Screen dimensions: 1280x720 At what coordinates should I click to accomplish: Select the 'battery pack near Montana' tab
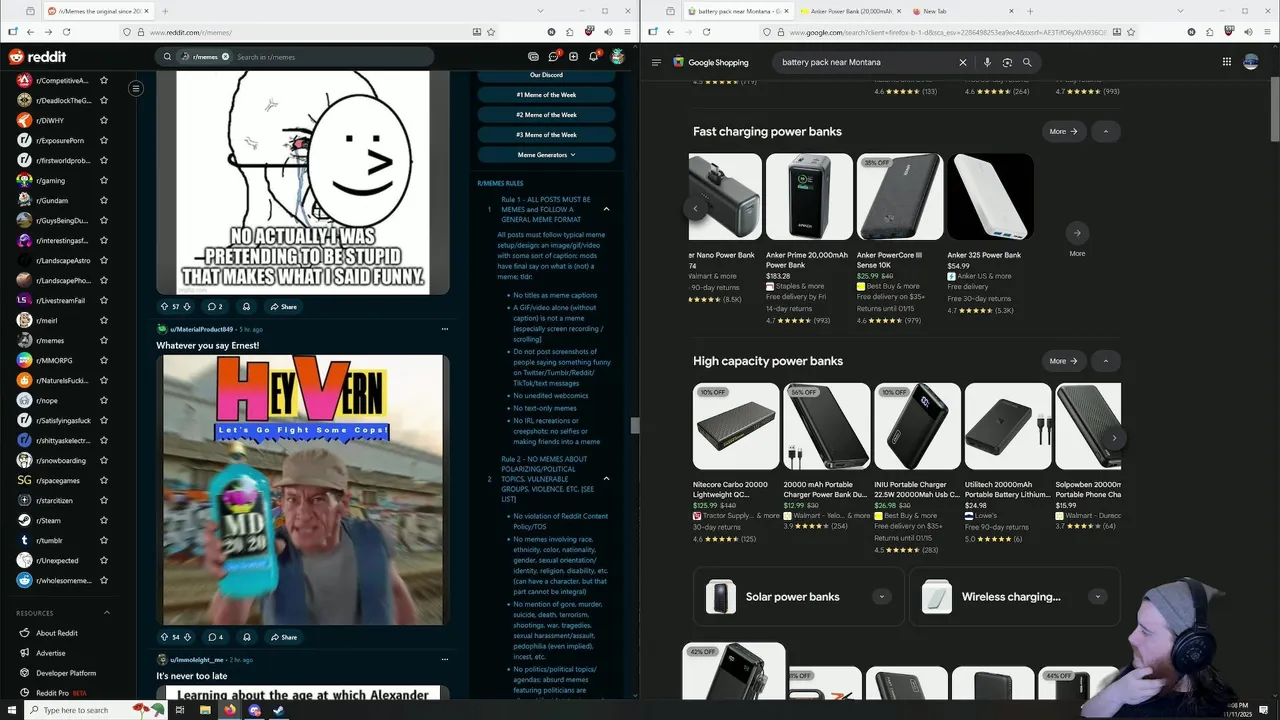pos(737,11)
